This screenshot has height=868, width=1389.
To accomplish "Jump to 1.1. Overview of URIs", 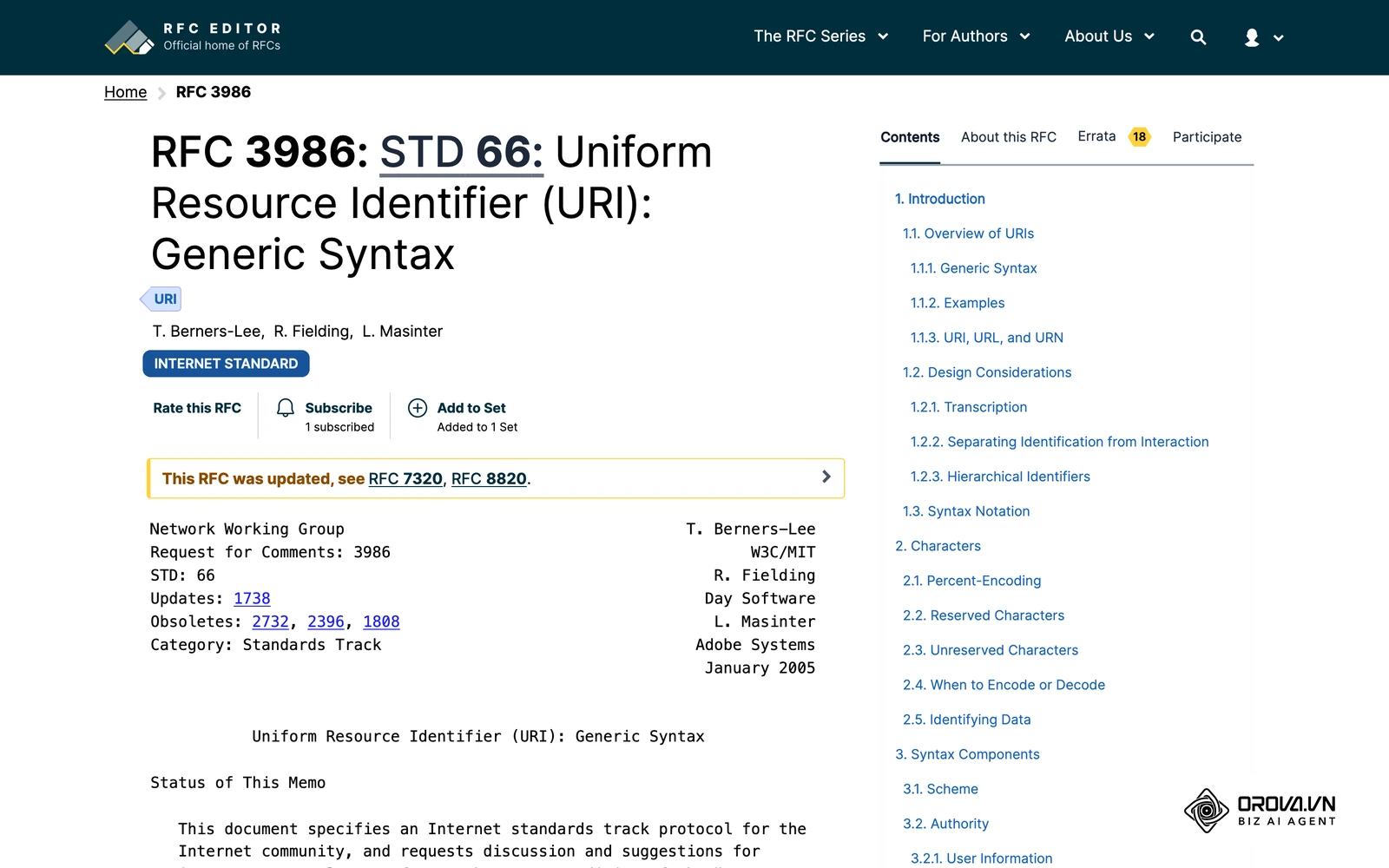I will 968,233.
